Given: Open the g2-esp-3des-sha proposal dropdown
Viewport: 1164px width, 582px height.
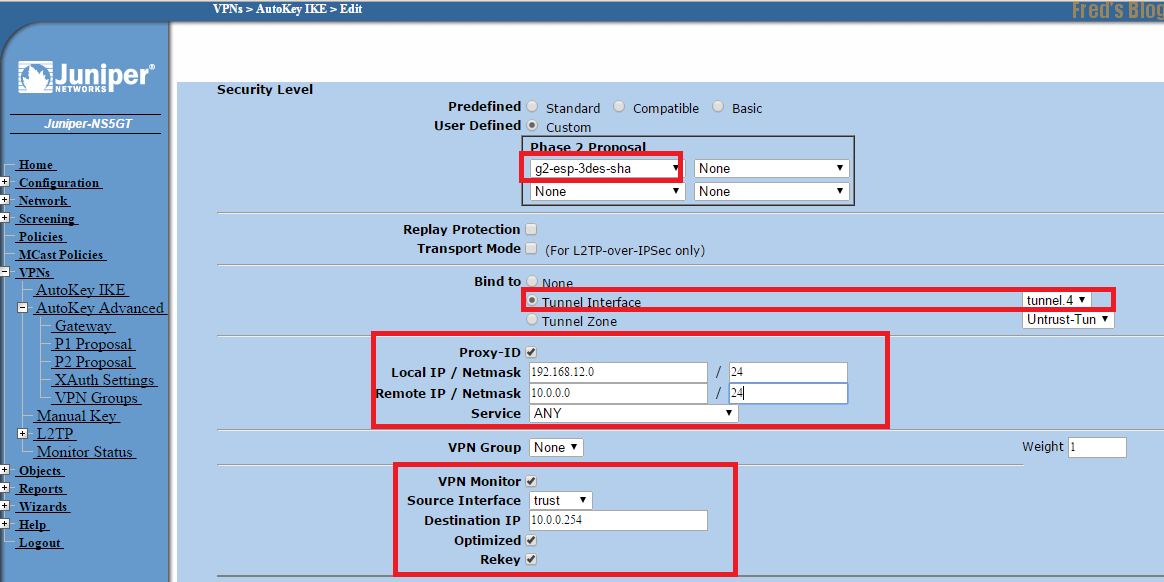Looking at the screenshot, I should 606,169.
